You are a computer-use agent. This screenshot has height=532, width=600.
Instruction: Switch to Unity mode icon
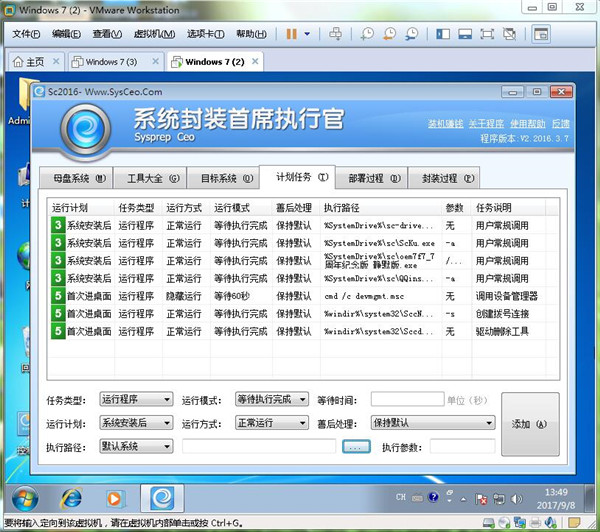click(x=509, y=34)
